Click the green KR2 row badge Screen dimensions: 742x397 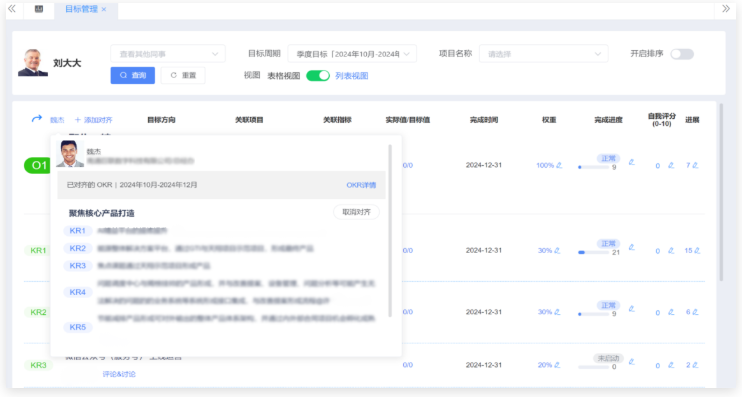pyautogui.click(x=37, y=312)
